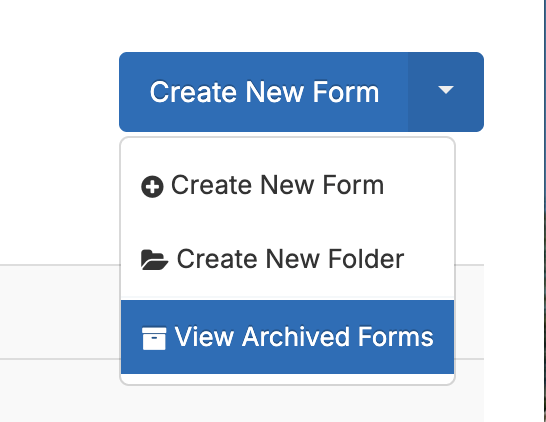Start a new form with the main blue button
This screenshot has width=546, height=422.
click(x=264, y=92)
